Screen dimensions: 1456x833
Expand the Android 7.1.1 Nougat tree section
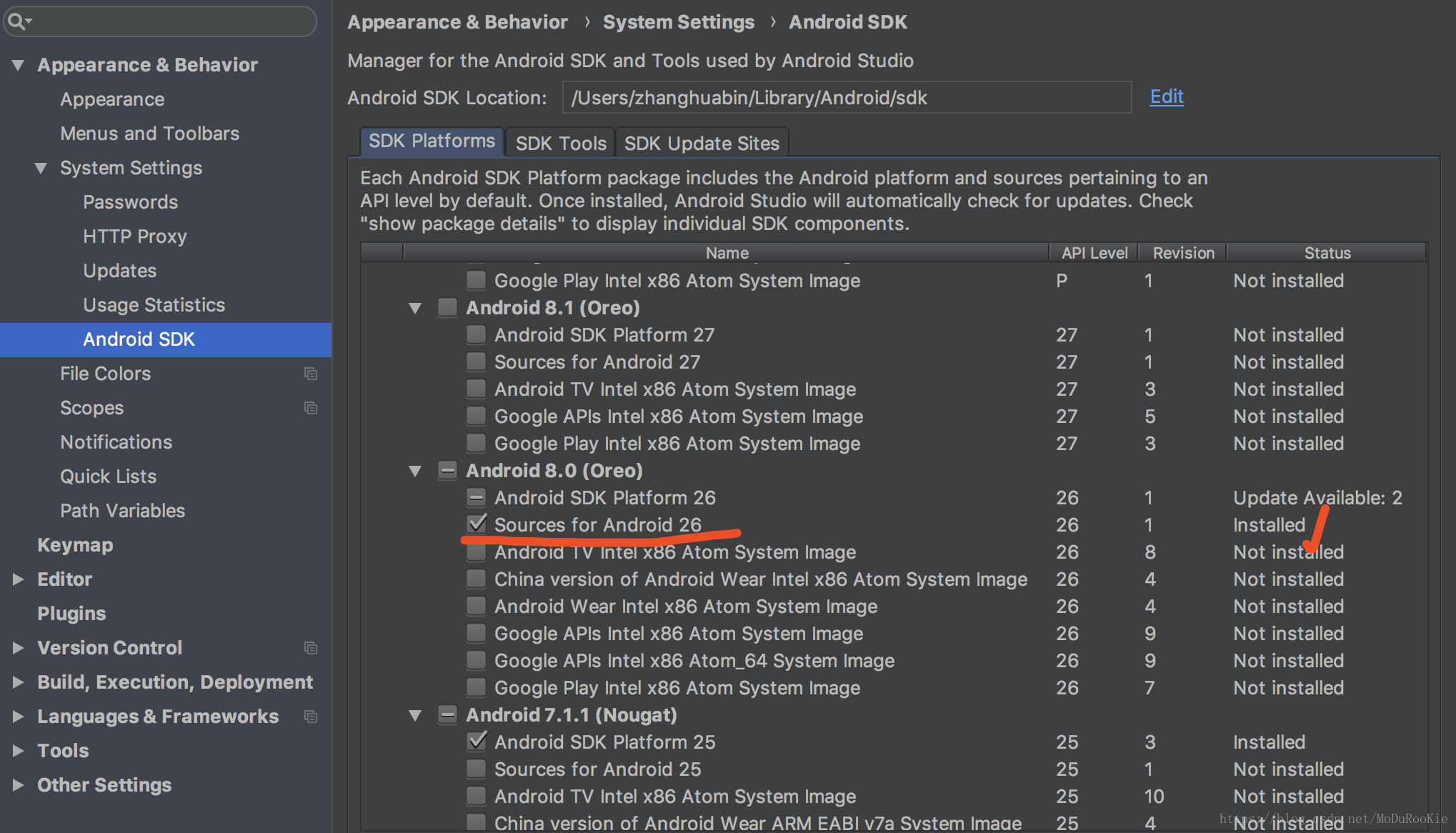click(x=414, y=714)
